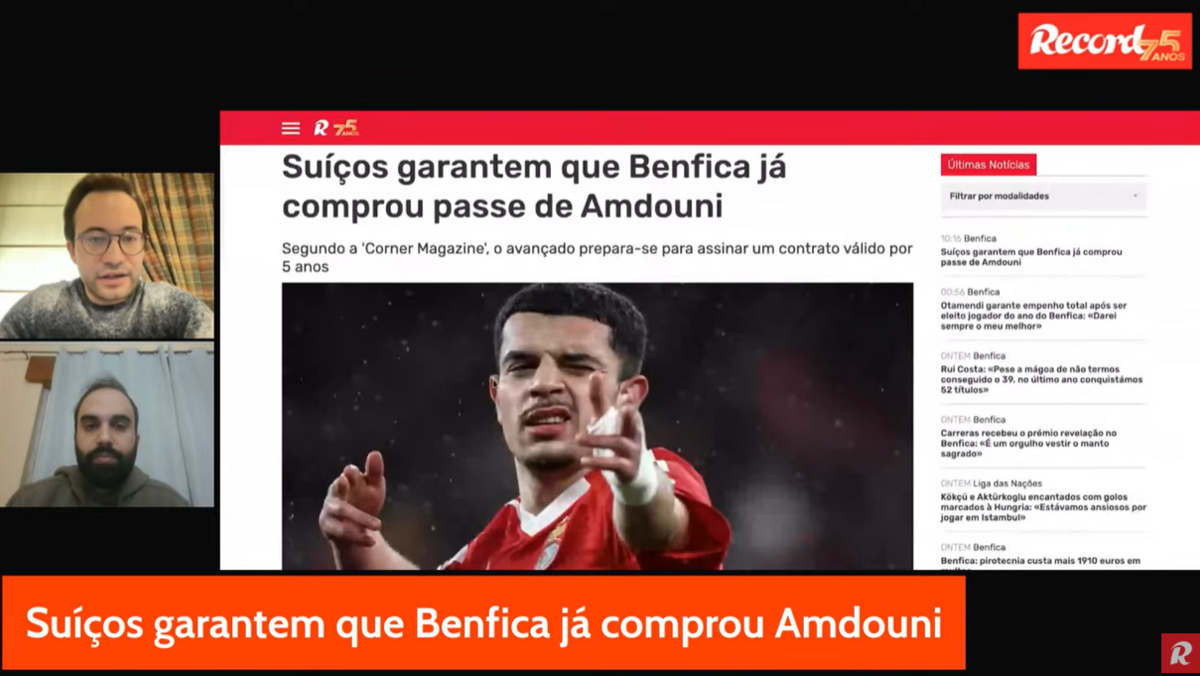Open the Otamendi garante empenho total article
Image resolution: width=1200 pixels, height=676 pixels.
tap(1034, 315)
